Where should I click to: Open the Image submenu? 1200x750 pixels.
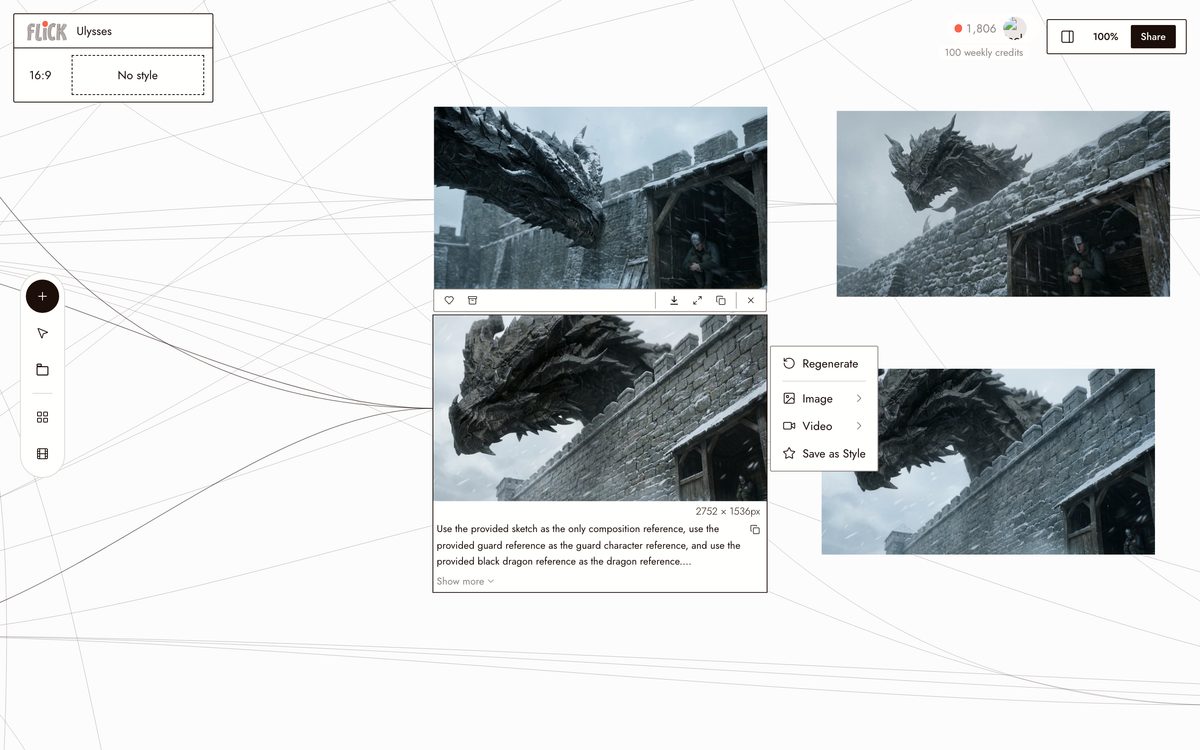tap(824, 398)
